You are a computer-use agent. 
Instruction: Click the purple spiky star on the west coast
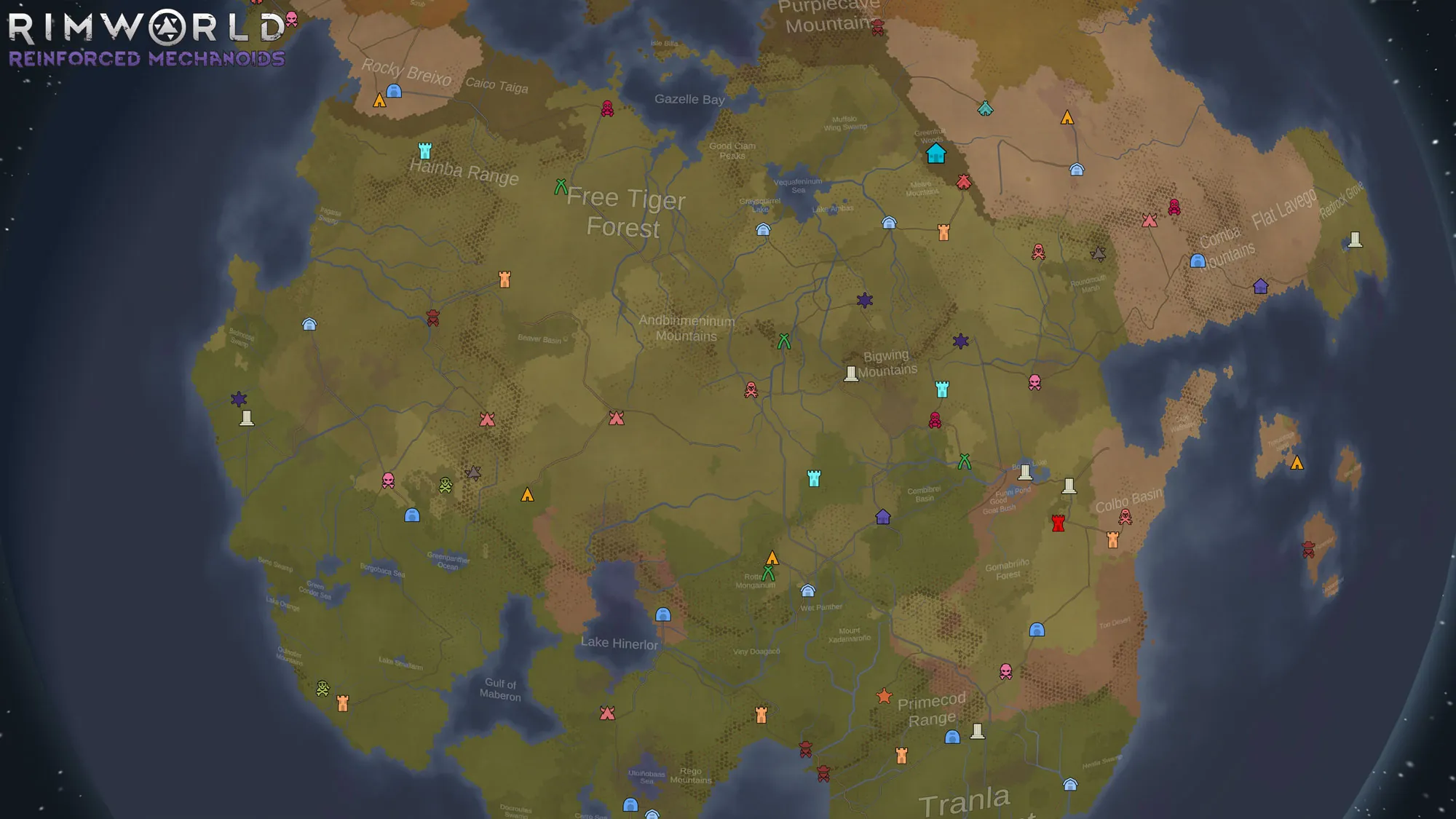239,399
